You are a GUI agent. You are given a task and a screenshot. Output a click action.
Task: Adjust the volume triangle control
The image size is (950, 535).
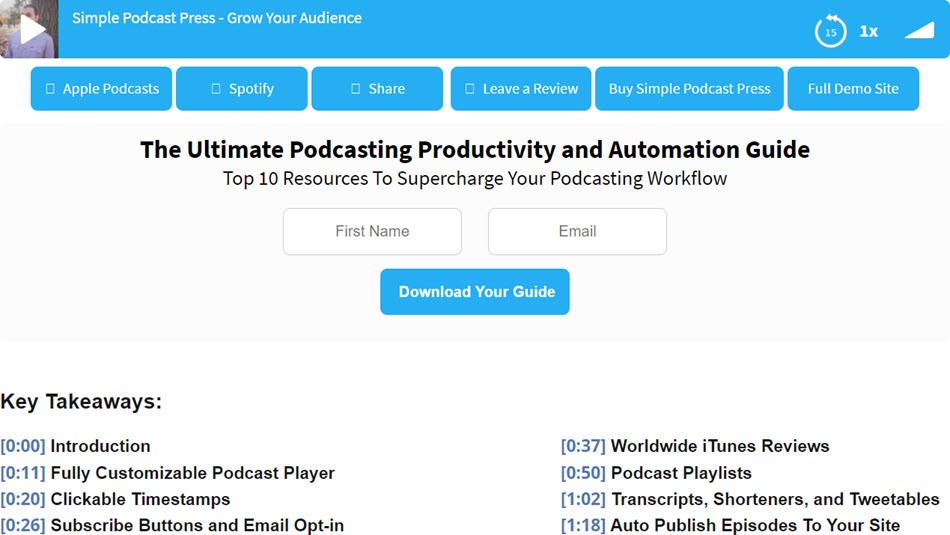pos(919,30)
